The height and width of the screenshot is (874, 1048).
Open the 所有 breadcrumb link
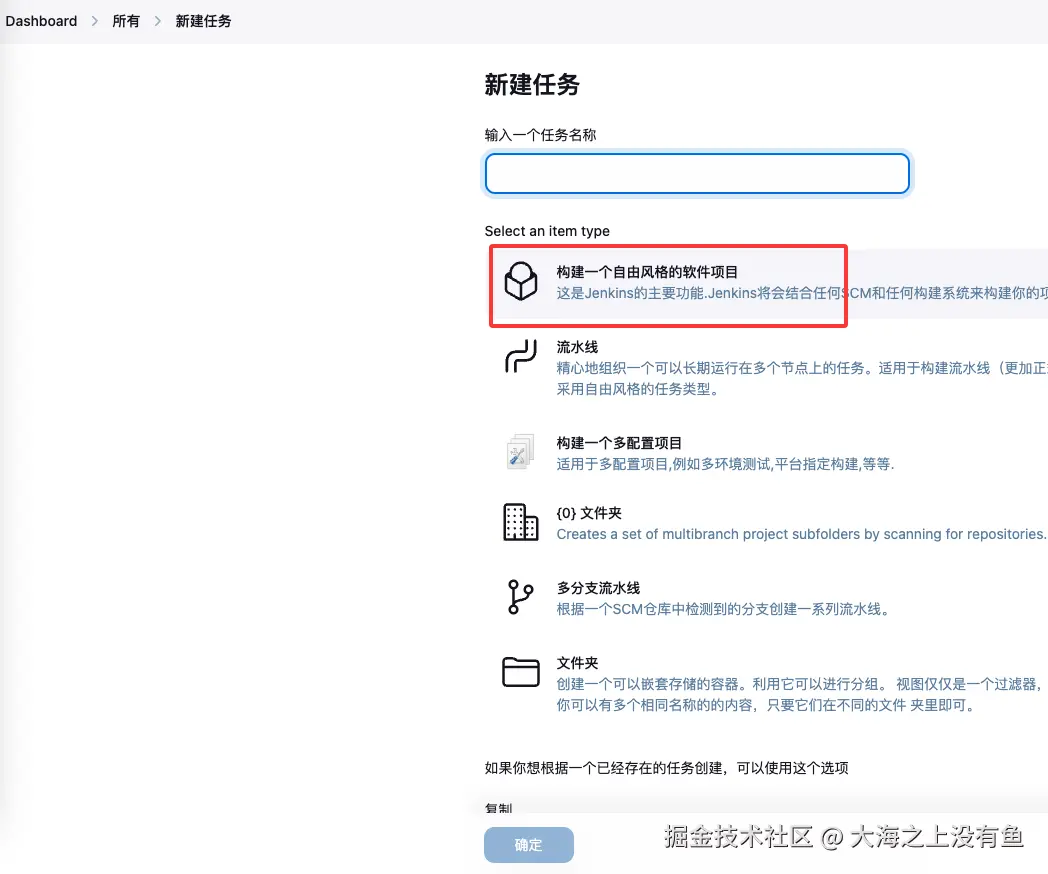pyautogui.click(x=126, y=21)
